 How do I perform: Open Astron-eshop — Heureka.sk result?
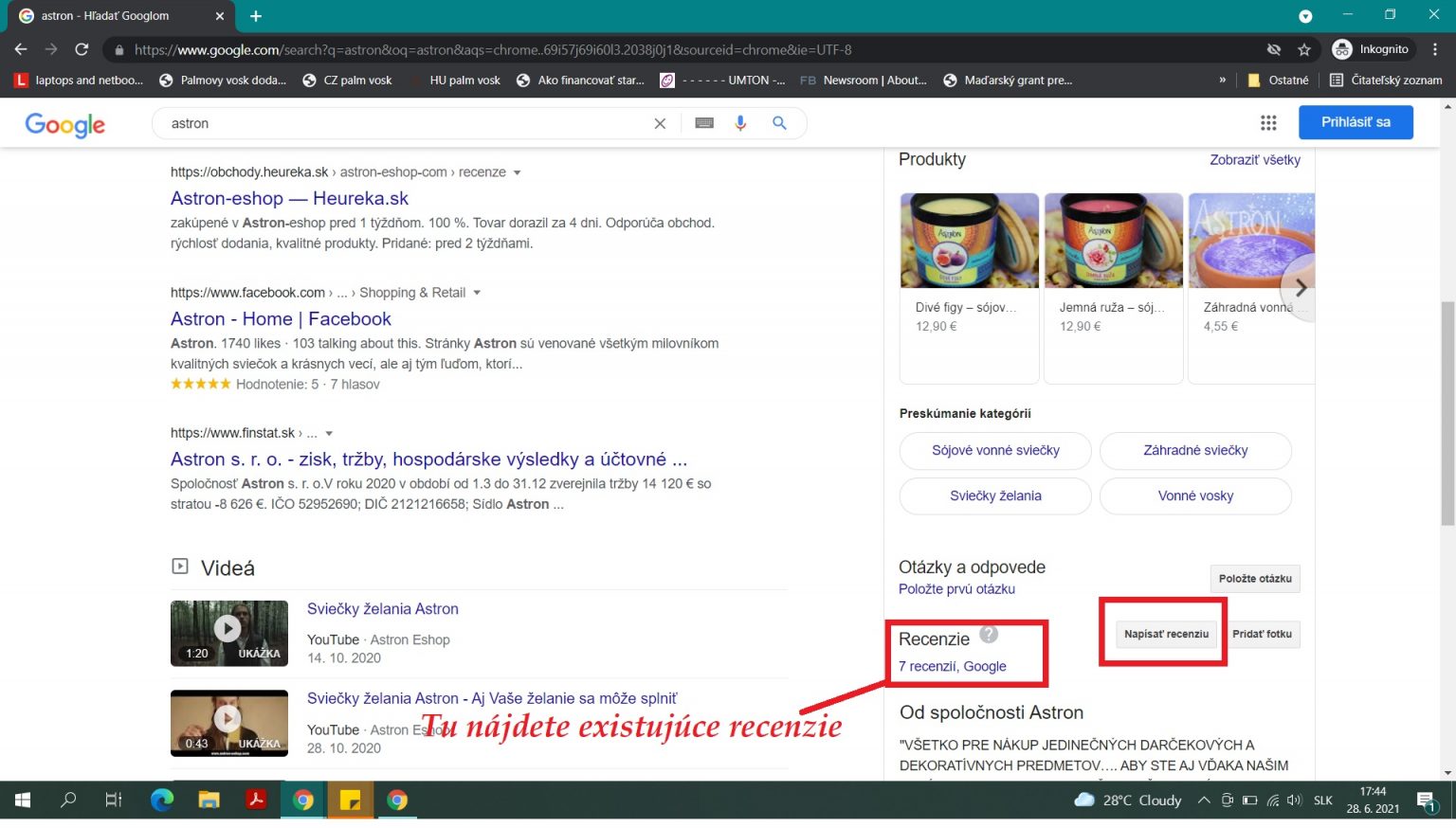(x=289, y=198)
